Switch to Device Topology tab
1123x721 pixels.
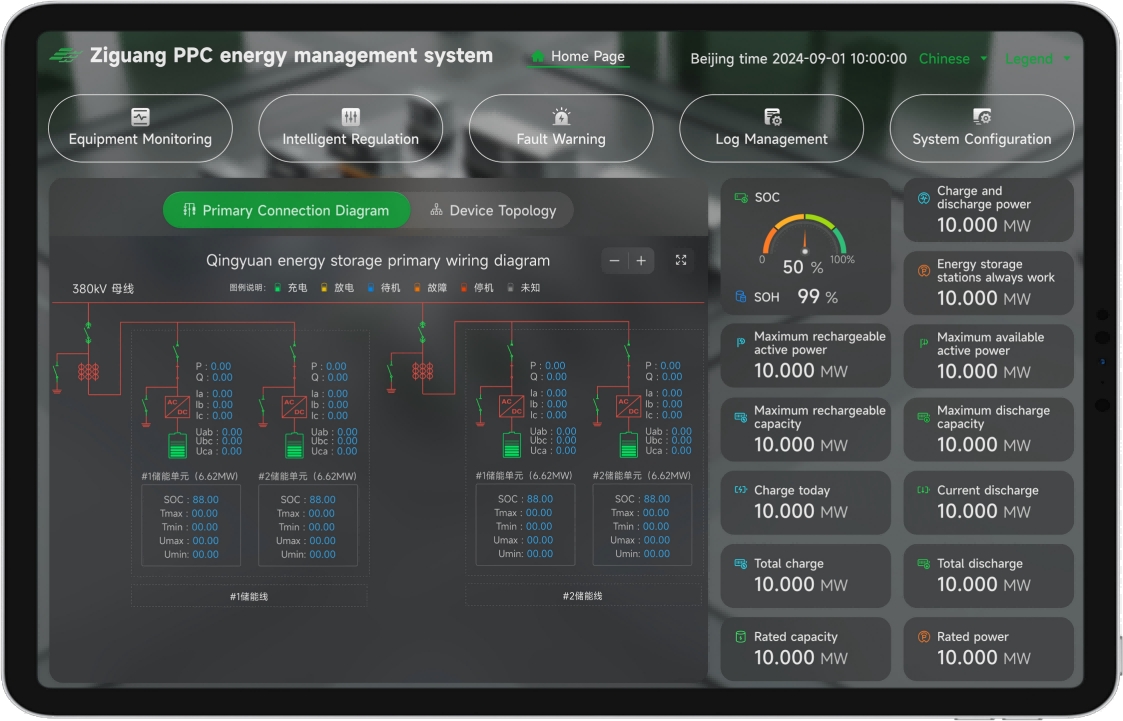click(x=492, y=211)
